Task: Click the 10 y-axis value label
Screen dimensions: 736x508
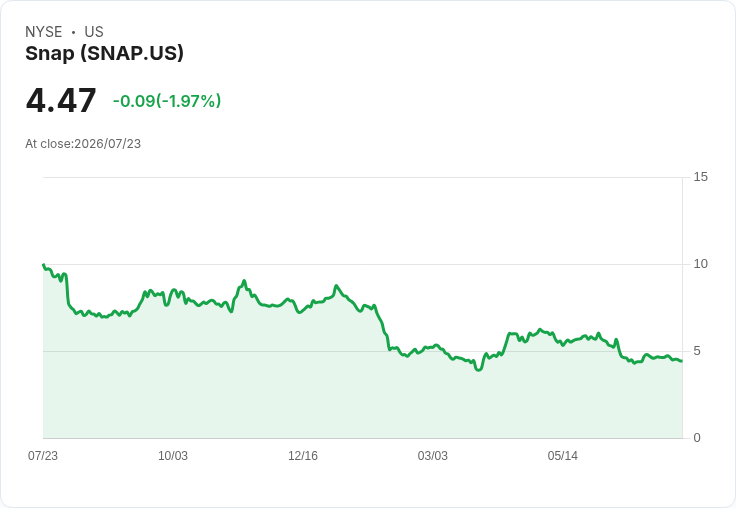Action: (x=700, y=264)
